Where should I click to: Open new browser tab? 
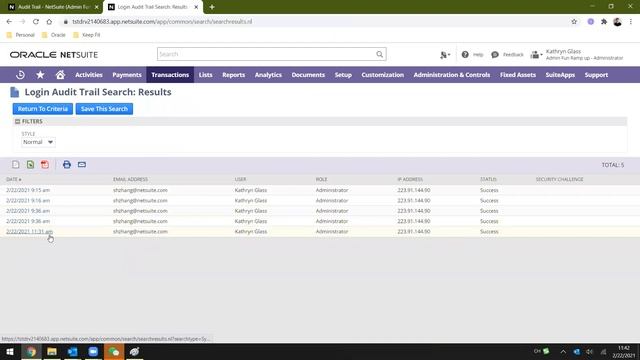pyautogui.click(x=212, y=7)
